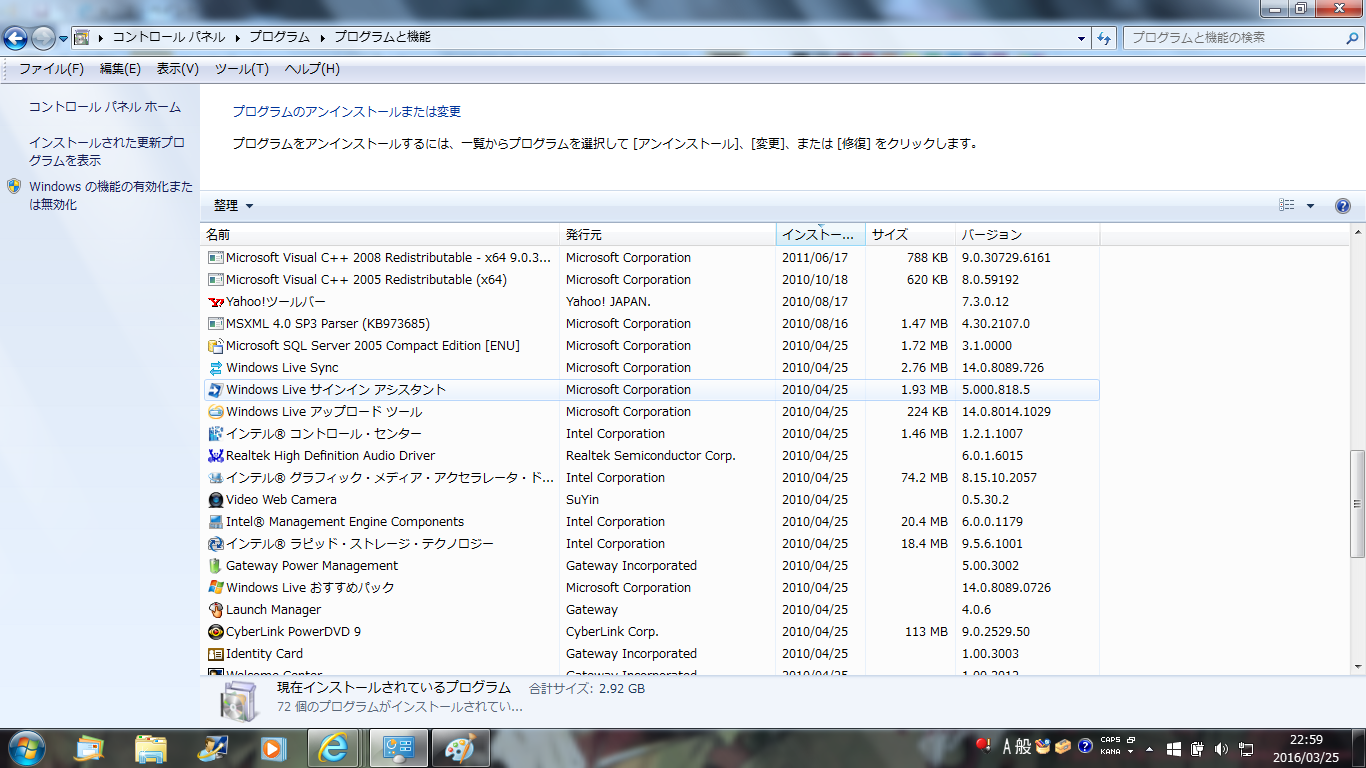Click the Realtek High Definition Audio Driver icon
Screen dimensions: 1366x768
(215, 456)
